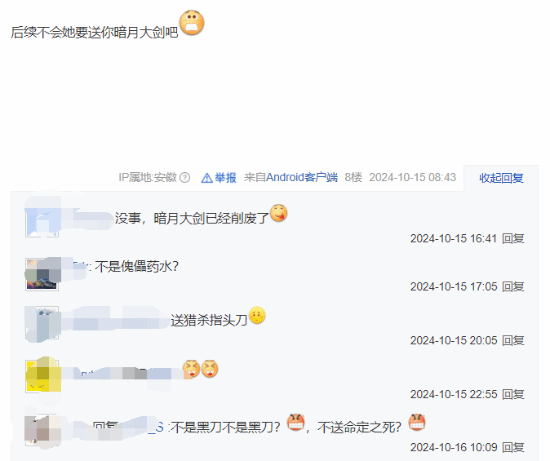Click the 举报 report link
Screen dimensions: 550x461
225,178
